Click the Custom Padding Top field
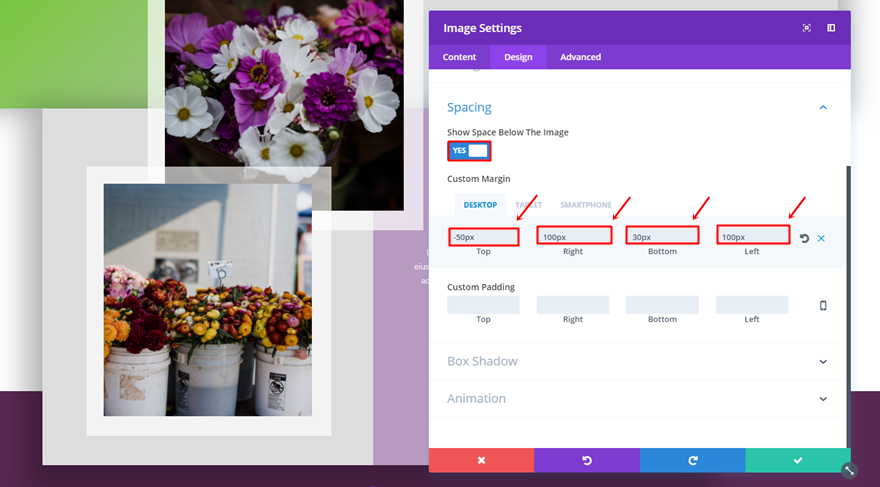The height and width of the screenshot is (487, 880). 483,305
